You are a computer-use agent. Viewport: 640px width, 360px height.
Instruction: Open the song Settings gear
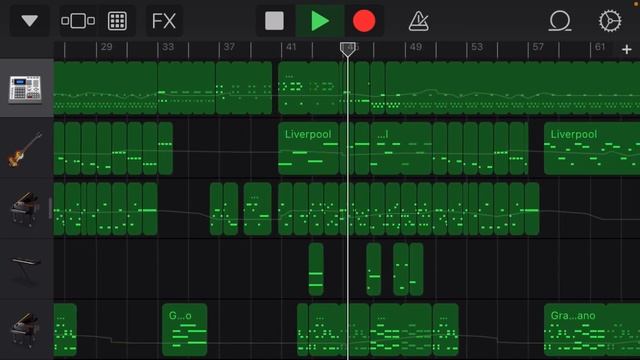(x=610, y=20)
